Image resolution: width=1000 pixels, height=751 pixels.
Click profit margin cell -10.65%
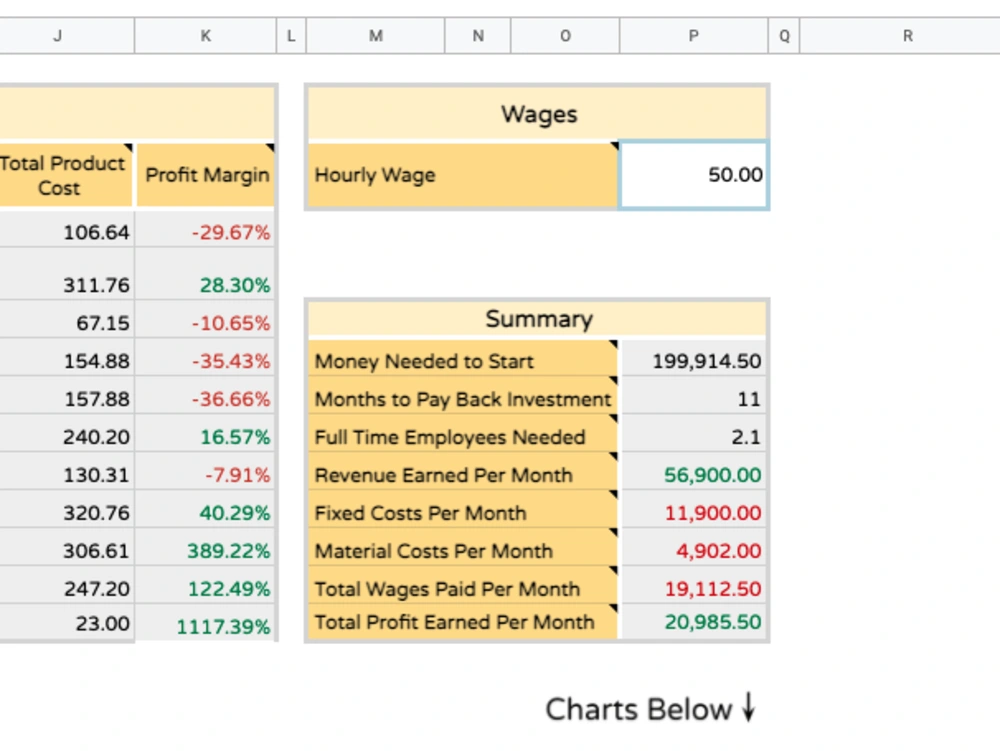pyautogui.click(x=205, y=320)
